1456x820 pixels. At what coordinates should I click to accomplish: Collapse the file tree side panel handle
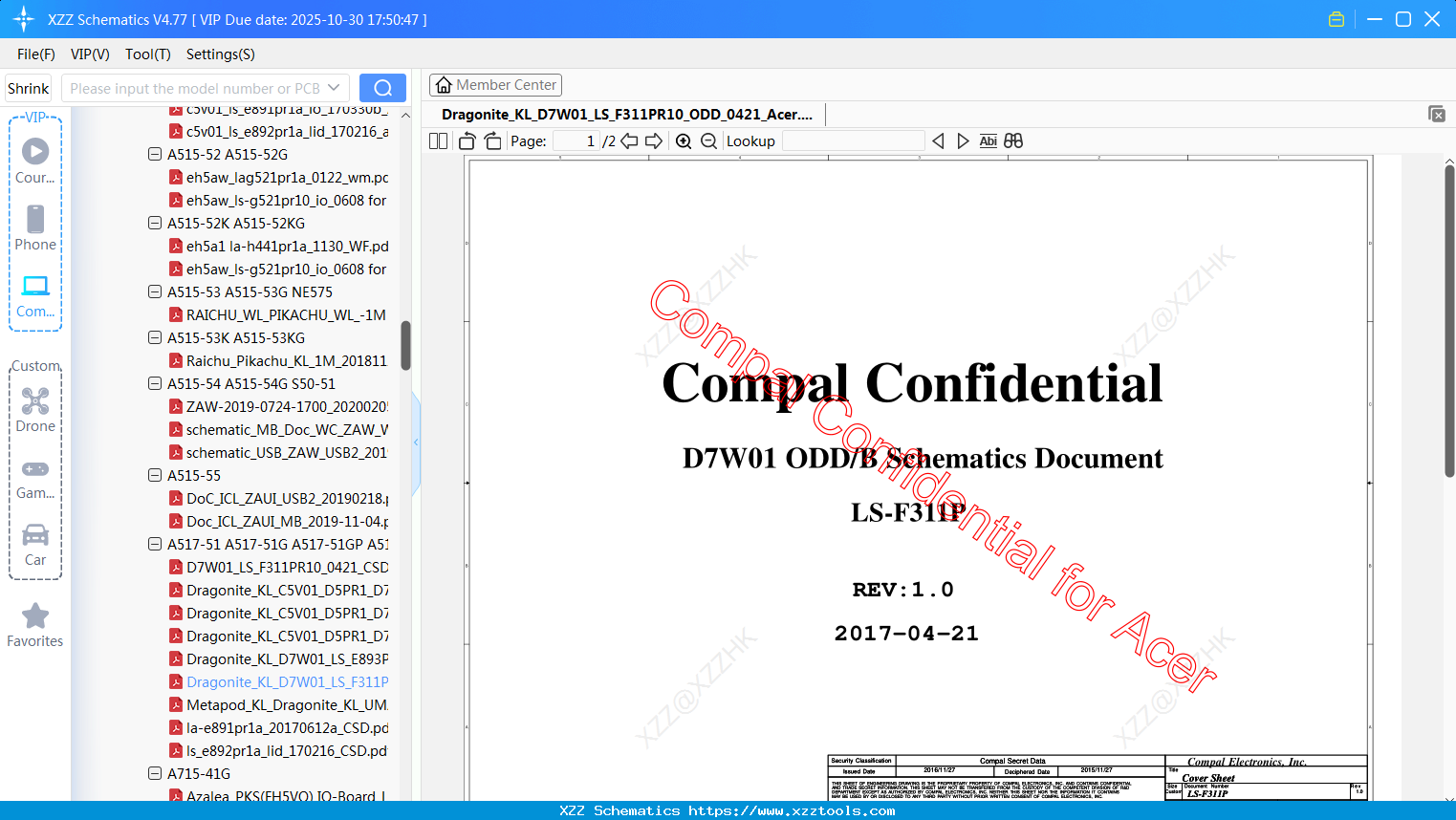416,442
